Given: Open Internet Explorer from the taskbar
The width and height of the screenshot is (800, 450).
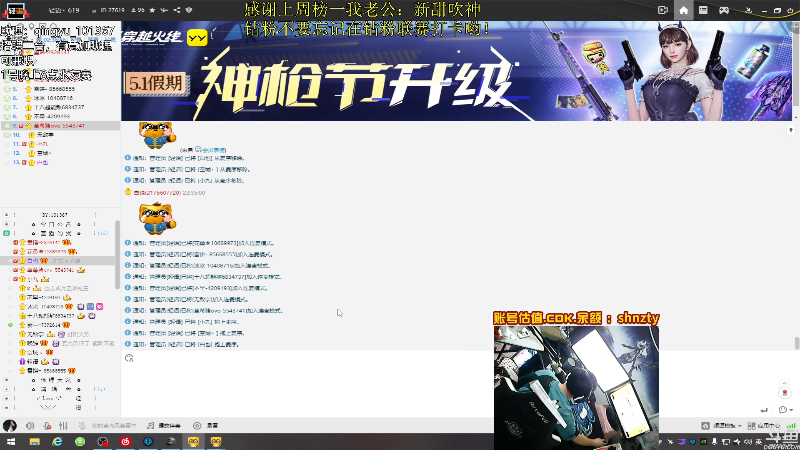Looking at the screenshot, I should (x=57, y=441).
